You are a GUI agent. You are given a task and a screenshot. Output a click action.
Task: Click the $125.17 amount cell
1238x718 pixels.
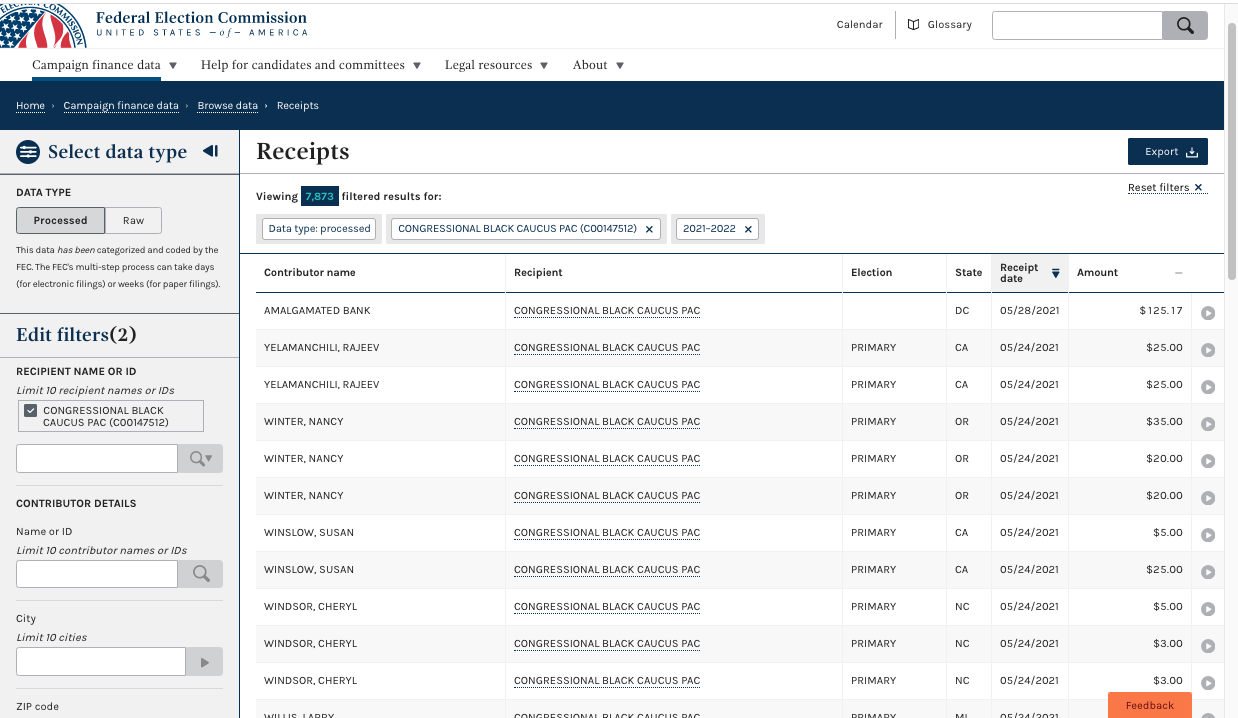click(1161, 311)
